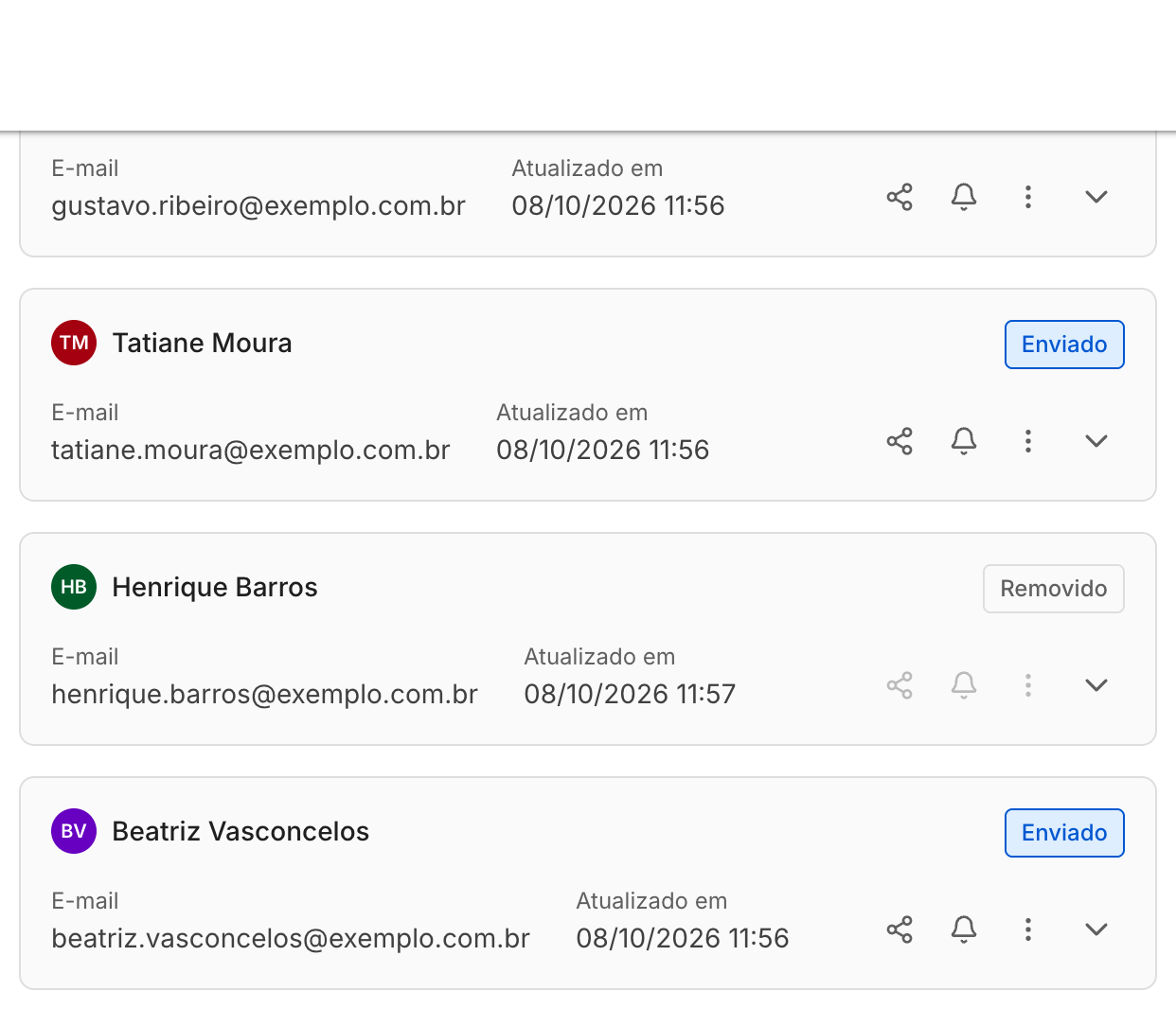Click the email henrique.barros@exemplo.com.br

pos(264,695)
